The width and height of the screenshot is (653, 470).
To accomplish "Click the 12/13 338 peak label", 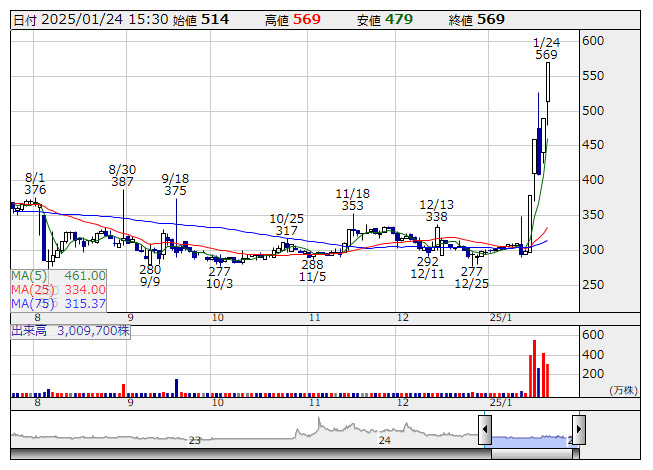I will 436,211.
